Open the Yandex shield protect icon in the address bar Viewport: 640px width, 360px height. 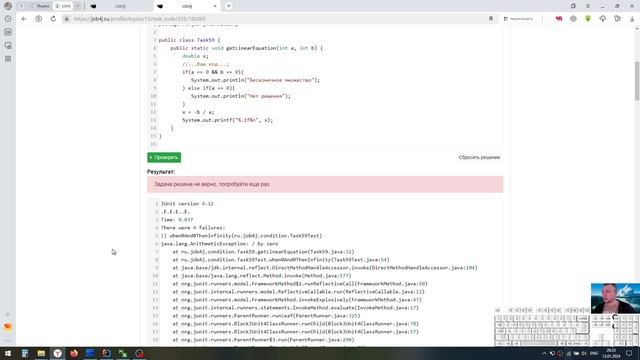click(x=39, y=19)
